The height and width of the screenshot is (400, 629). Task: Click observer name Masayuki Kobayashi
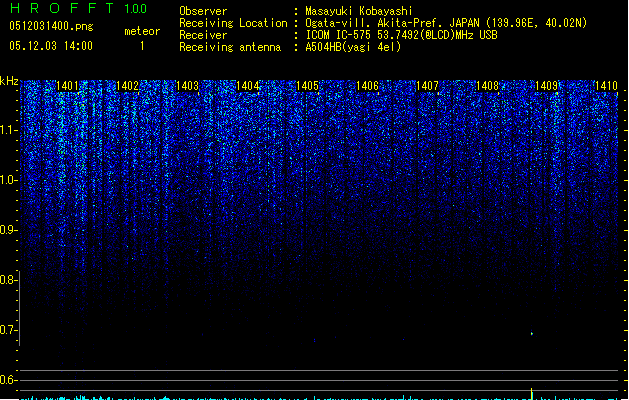click(x=359, y=11)
